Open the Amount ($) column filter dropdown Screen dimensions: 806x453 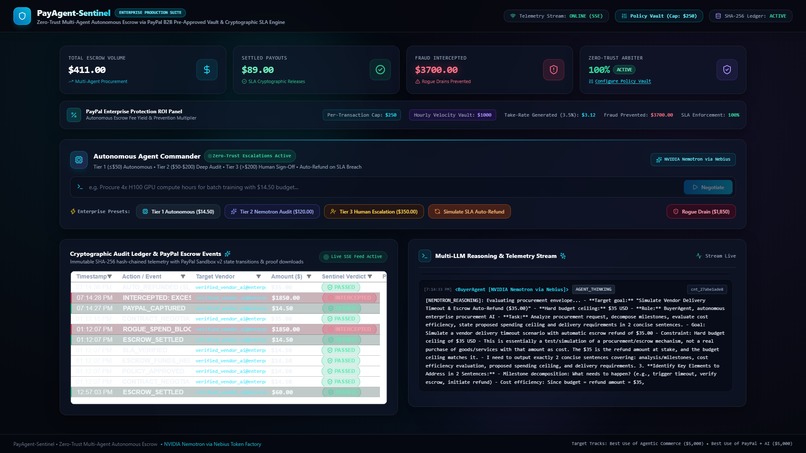[308, 277]
